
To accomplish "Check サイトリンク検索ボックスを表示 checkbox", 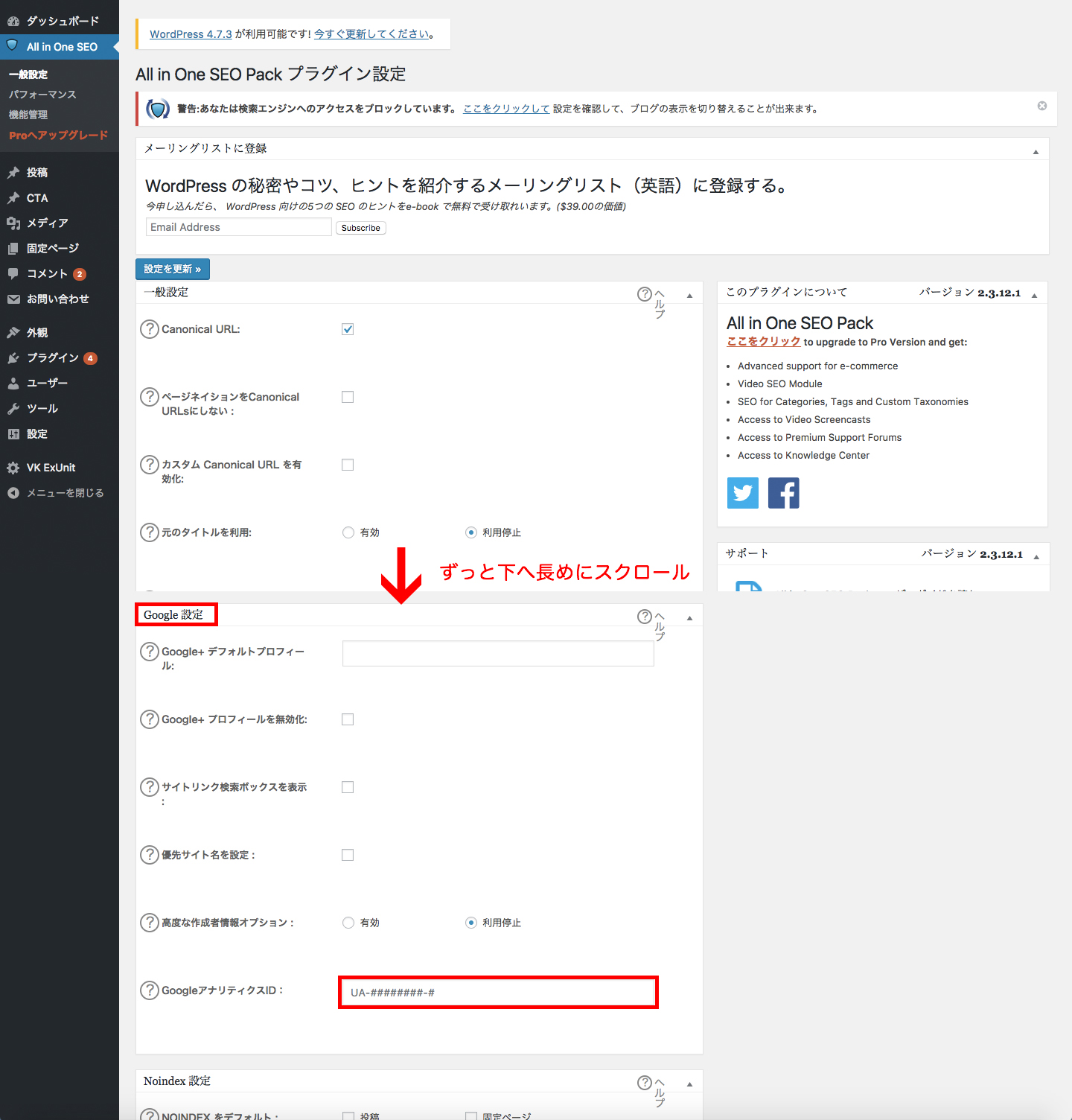I will click(348, 787).
